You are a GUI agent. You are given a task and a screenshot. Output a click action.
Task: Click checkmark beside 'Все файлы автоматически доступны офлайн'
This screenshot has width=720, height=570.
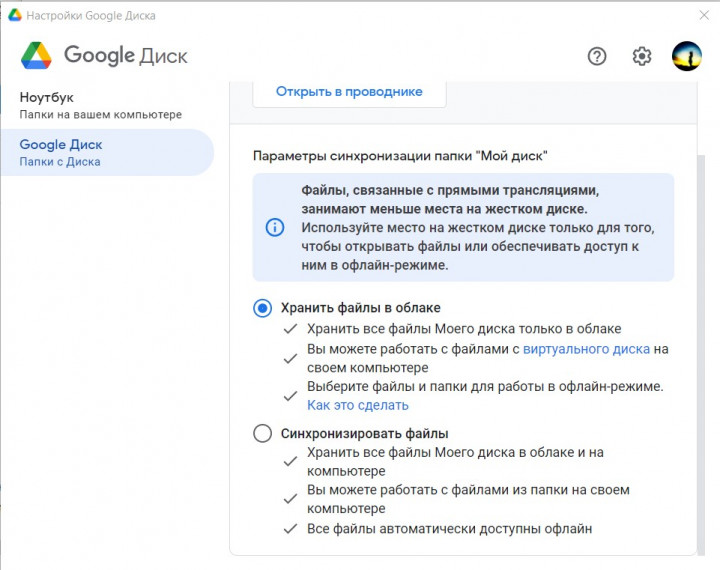290,529
